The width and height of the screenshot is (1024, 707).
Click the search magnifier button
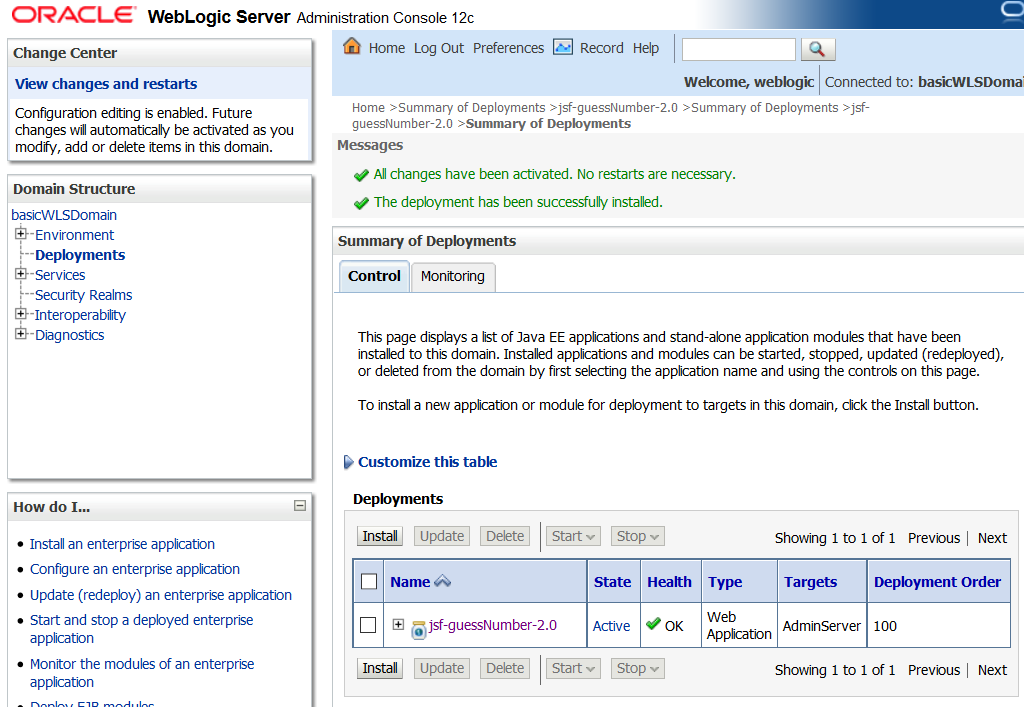coord(818,49)
